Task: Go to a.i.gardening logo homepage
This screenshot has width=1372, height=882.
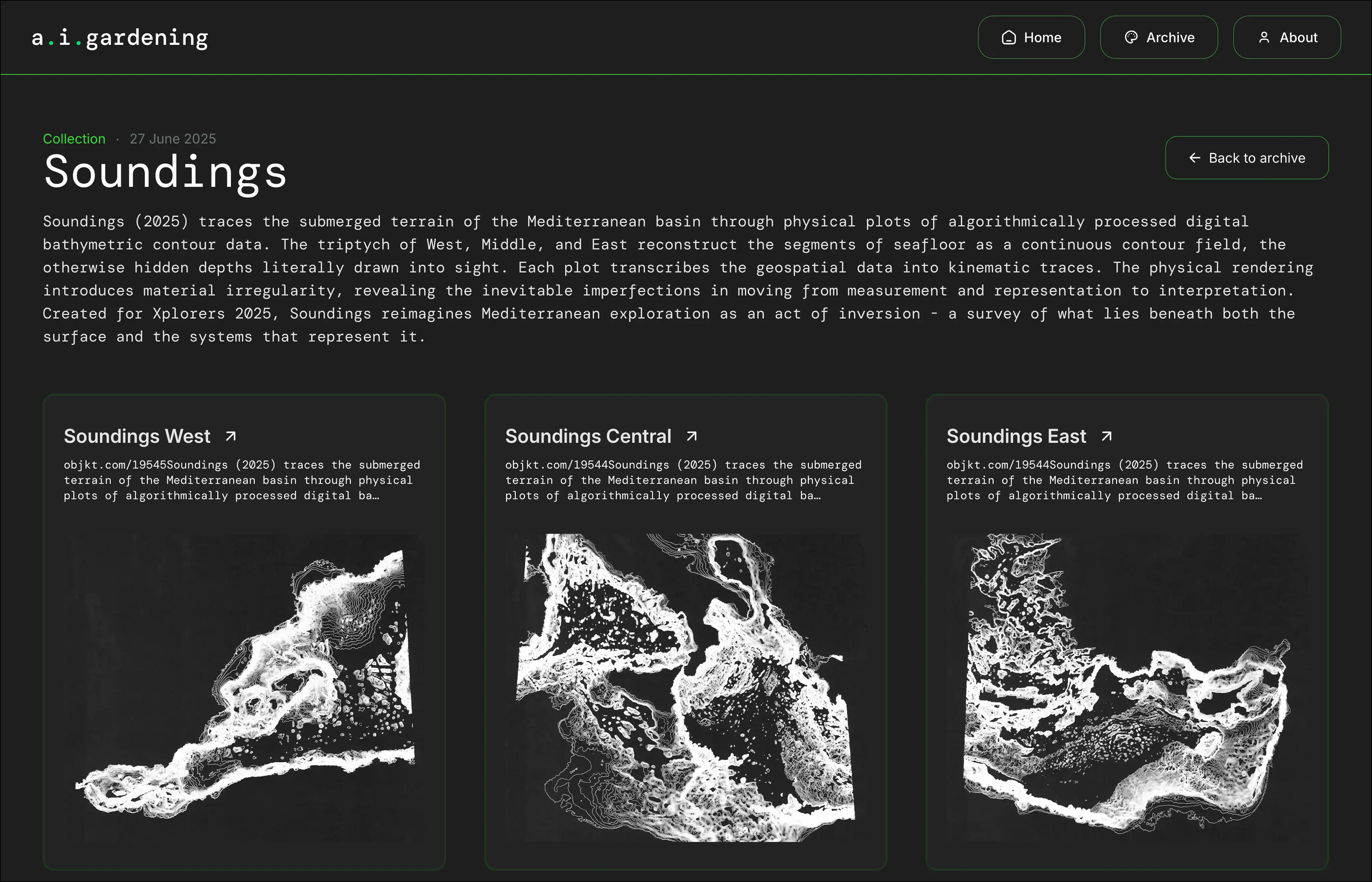Action: click(120, 38)
